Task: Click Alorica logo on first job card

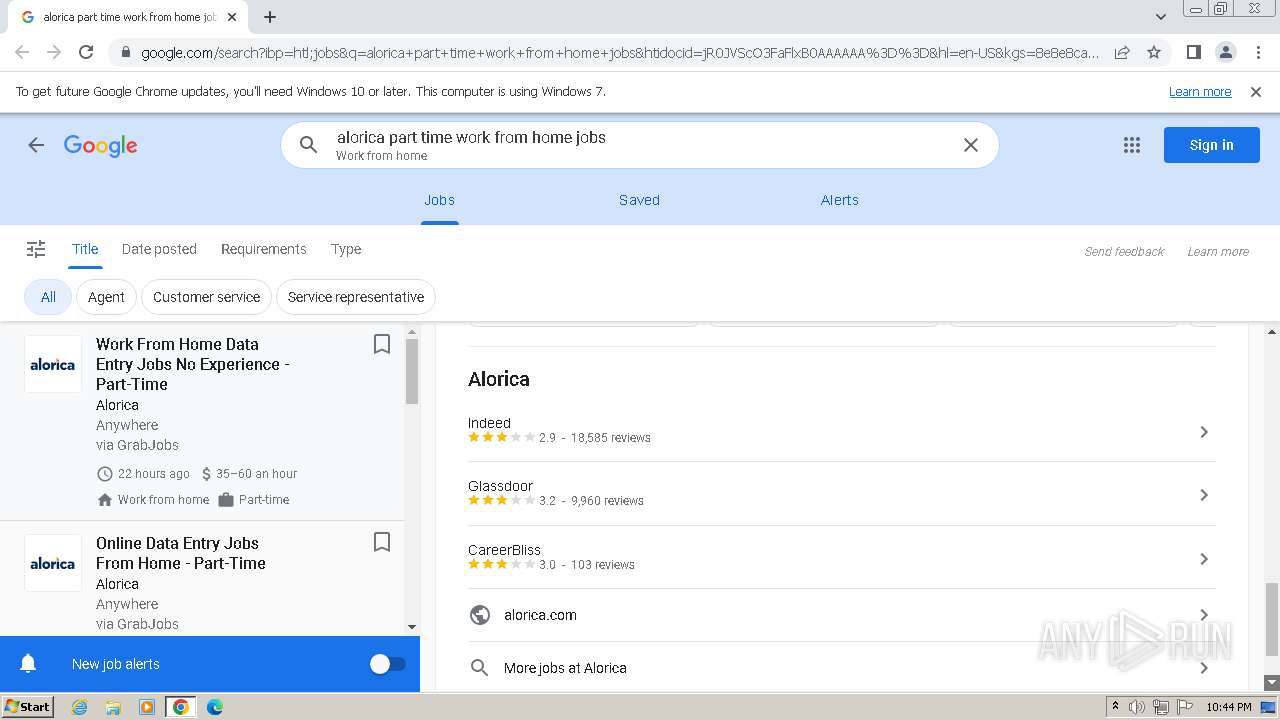Action: coord(53,364)
